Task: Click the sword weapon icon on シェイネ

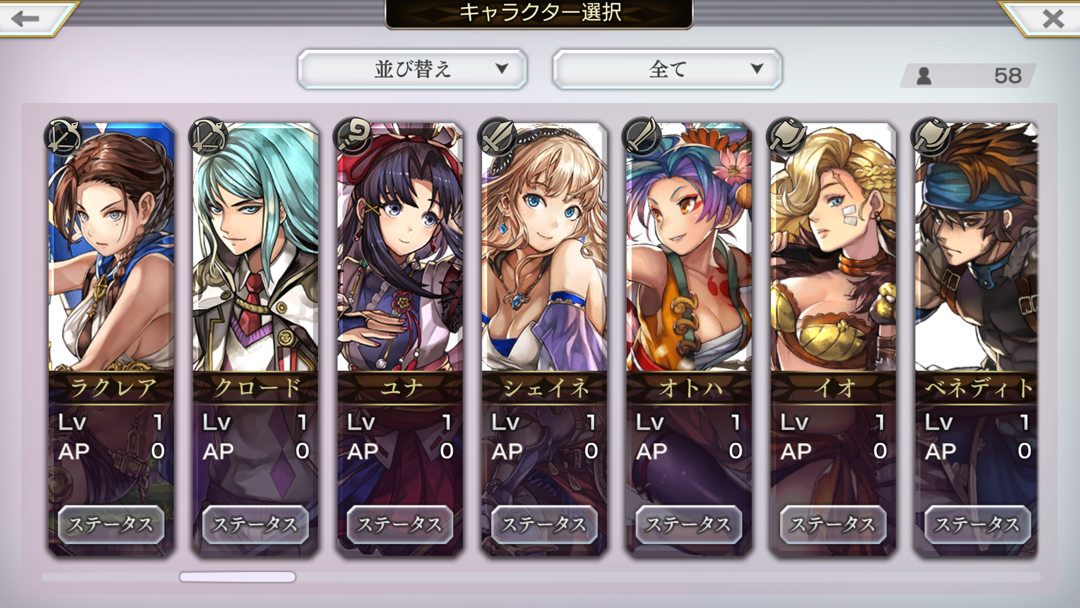Action: click(497, 136)
